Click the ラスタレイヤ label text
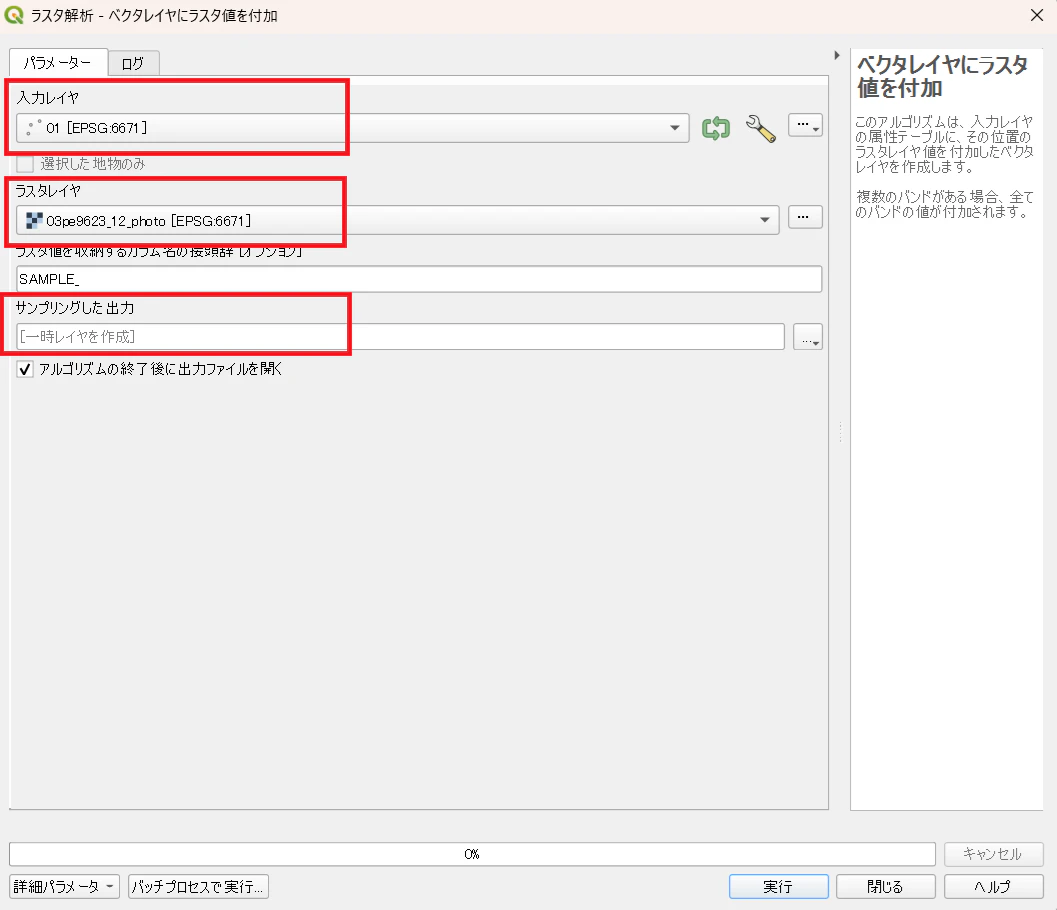Screen dimensions: 1057x910 (x=48, y=191)
